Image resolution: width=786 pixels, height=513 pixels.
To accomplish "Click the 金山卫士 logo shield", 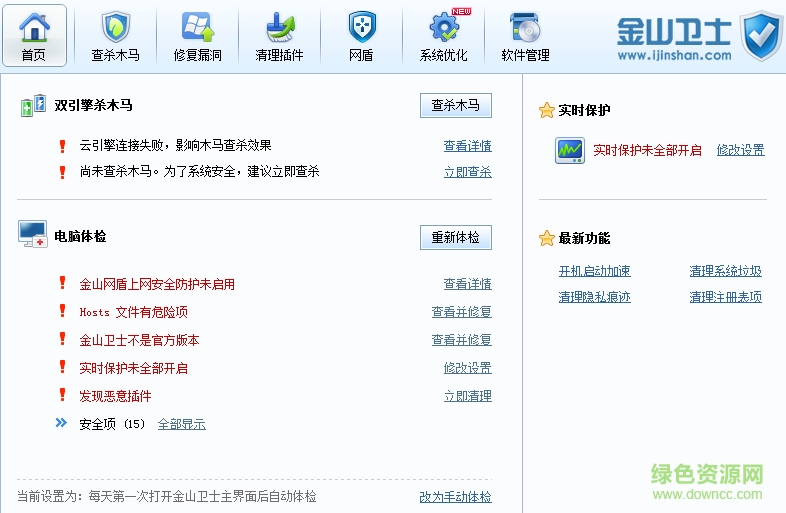I will tap(761, 35).
